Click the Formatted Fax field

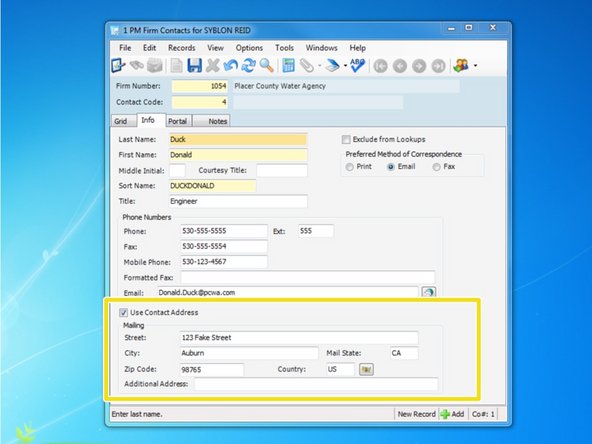(307, 278)
